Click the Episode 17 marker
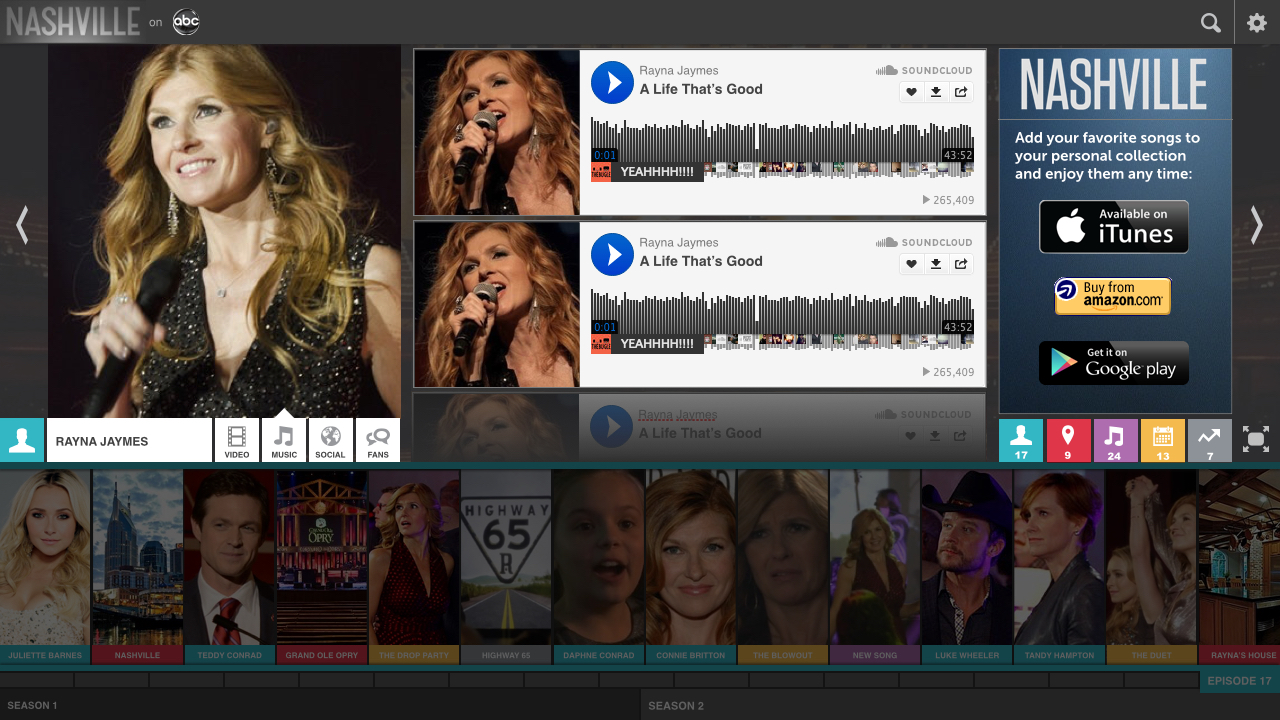The width and height of the screenshot is (1280, 720). coord(1239,681)
